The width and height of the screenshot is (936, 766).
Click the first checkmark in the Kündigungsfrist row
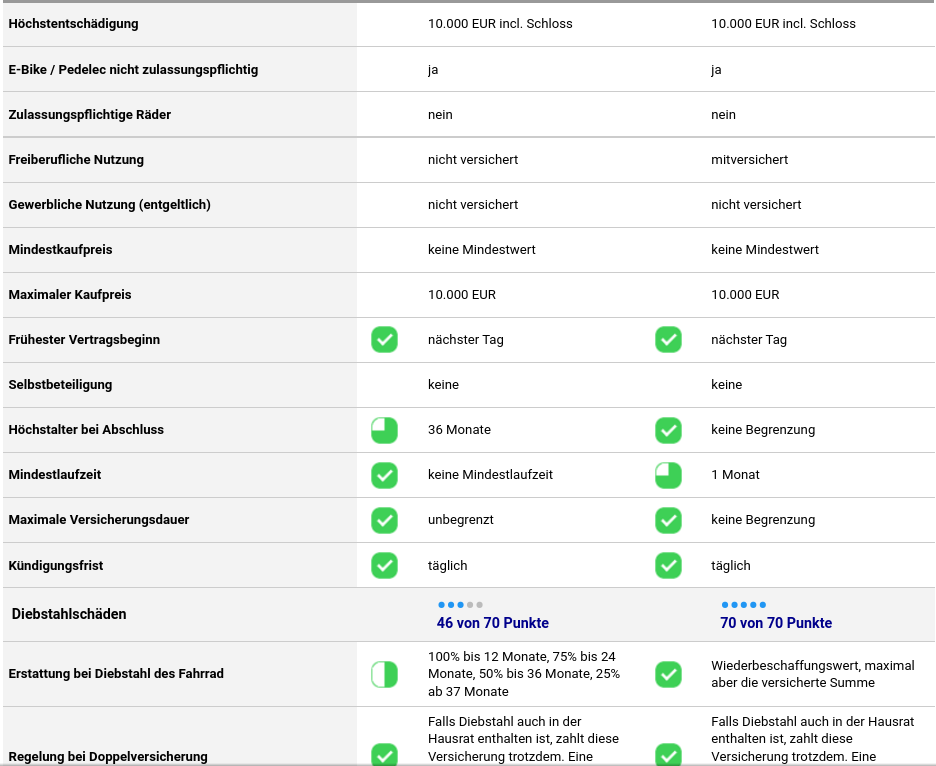coord(385,565)
